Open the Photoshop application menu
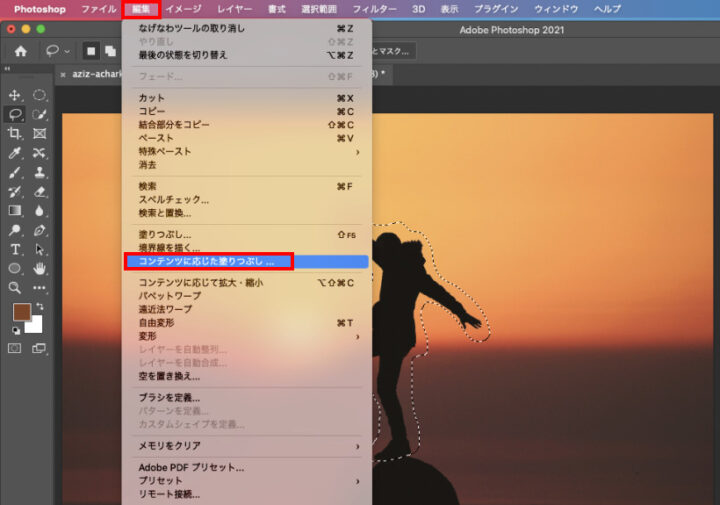The image size is (720, 505). (40, 9)
